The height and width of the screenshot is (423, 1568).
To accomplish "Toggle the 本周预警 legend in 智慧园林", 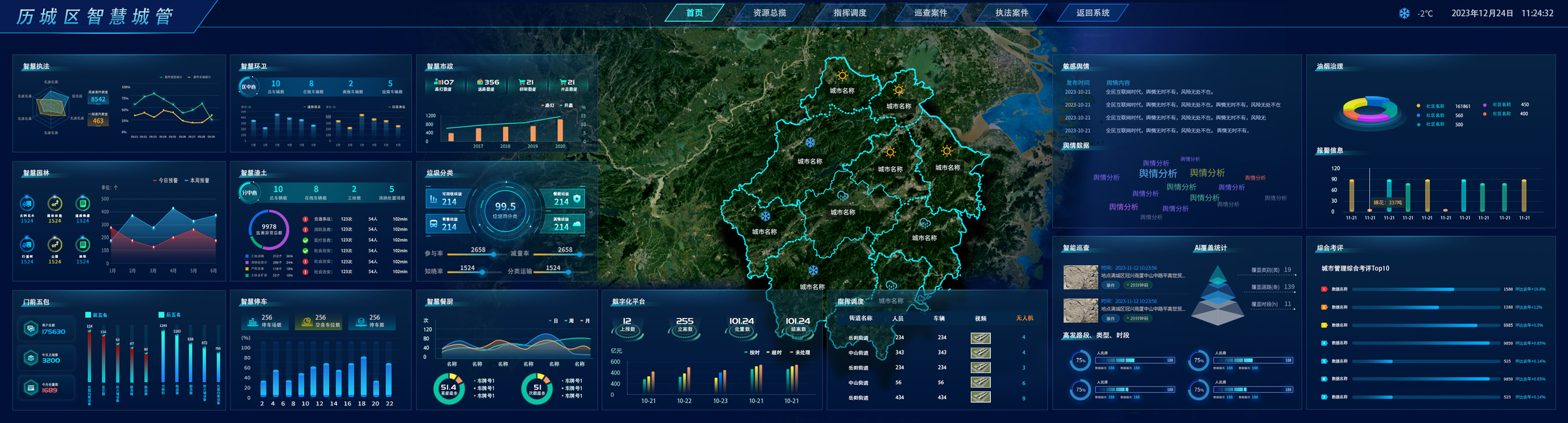I will point(197,180).
